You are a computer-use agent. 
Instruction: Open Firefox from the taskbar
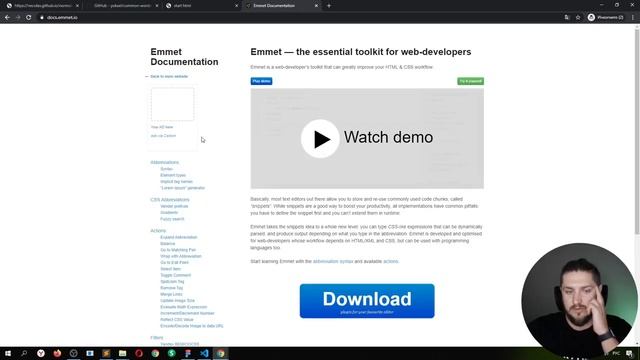pyautogui.click(x=57, y=353)
